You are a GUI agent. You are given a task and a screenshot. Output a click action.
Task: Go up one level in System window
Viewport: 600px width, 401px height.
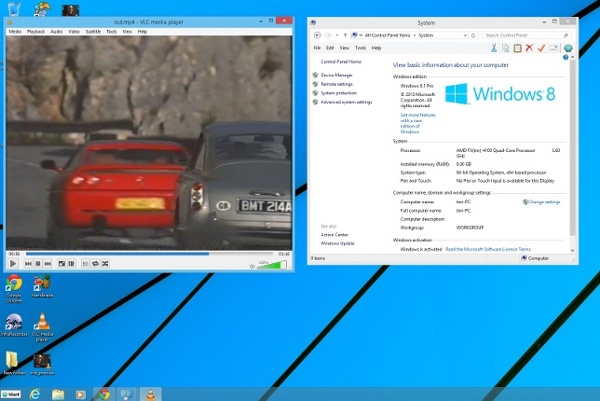point(345,35)
